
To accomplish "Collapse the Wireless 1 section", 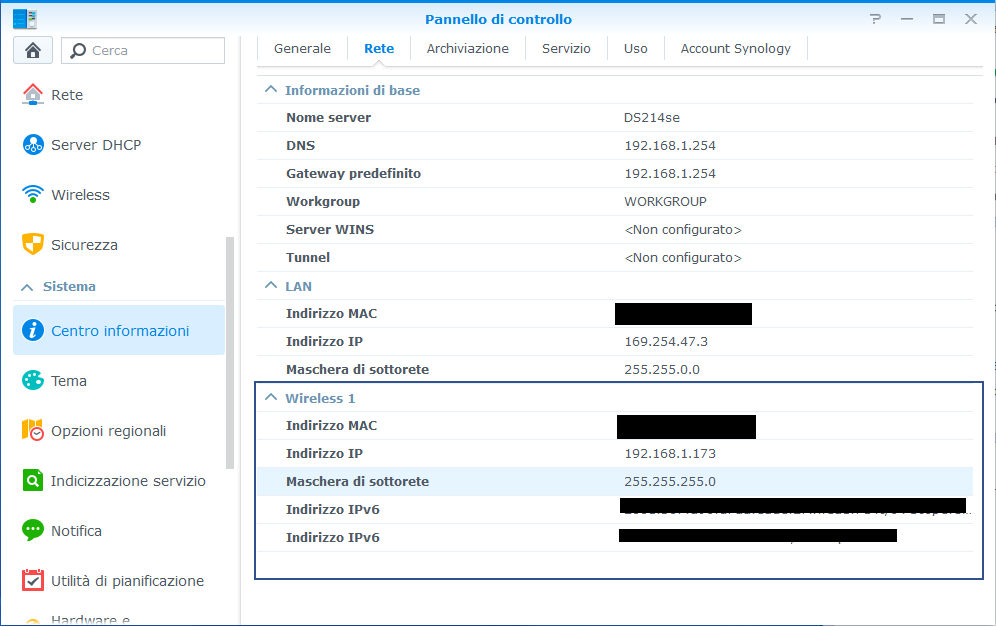I will [x=271, y=397].
